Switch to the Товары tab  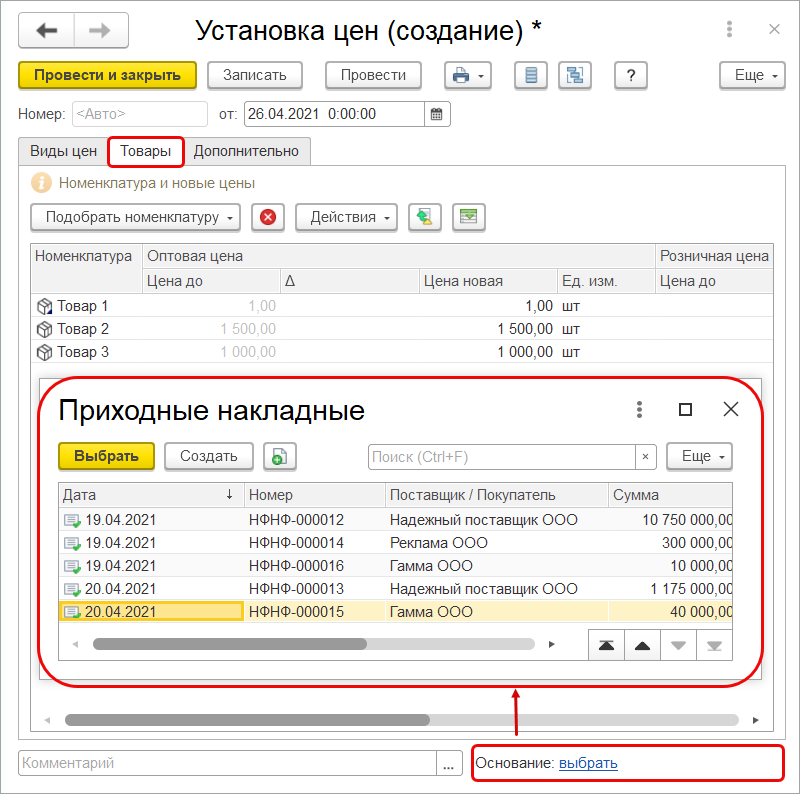145,151
